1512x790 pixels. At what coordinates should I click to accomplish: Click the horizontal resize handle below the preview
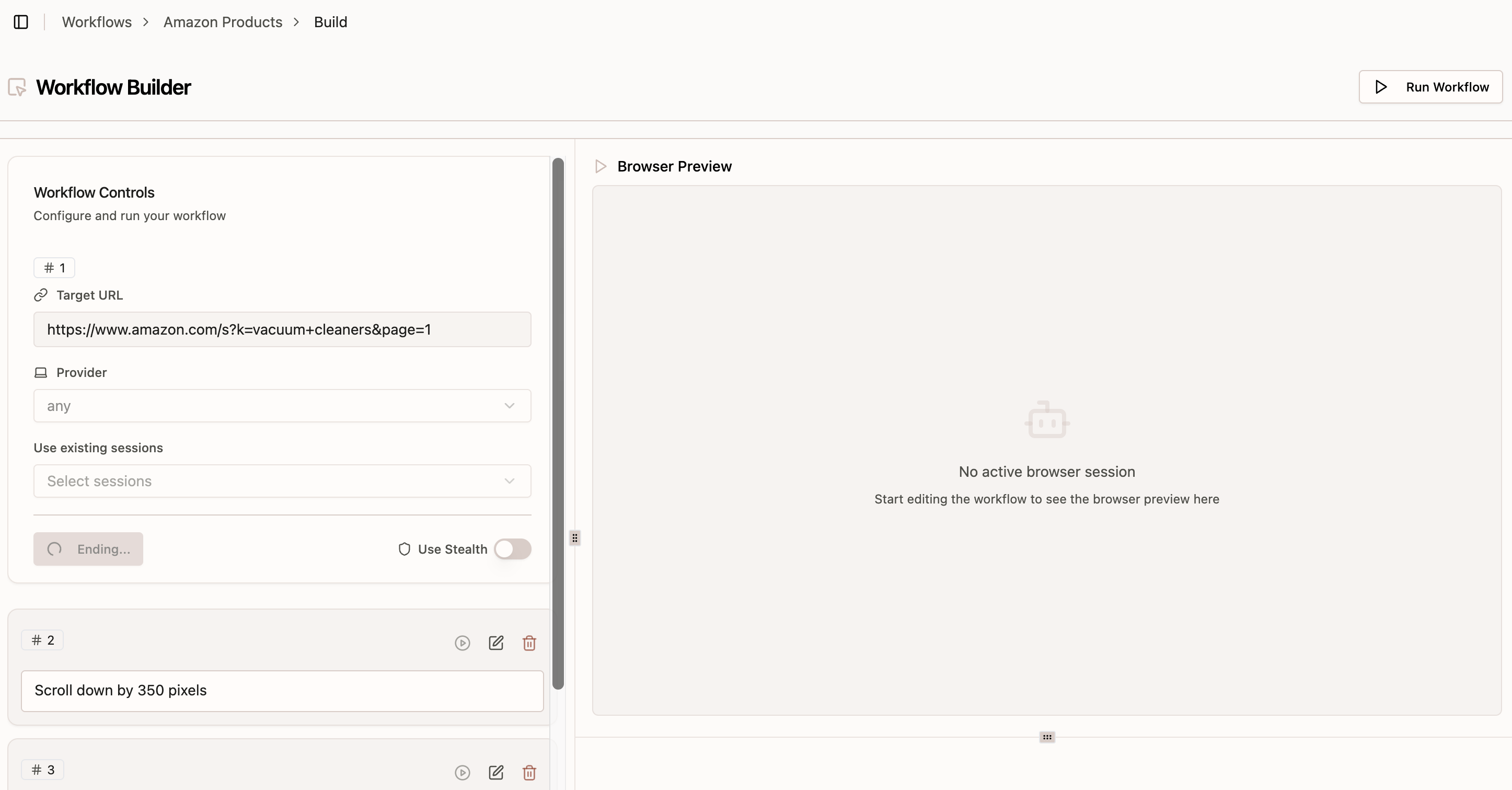(x=1047, y=737)
